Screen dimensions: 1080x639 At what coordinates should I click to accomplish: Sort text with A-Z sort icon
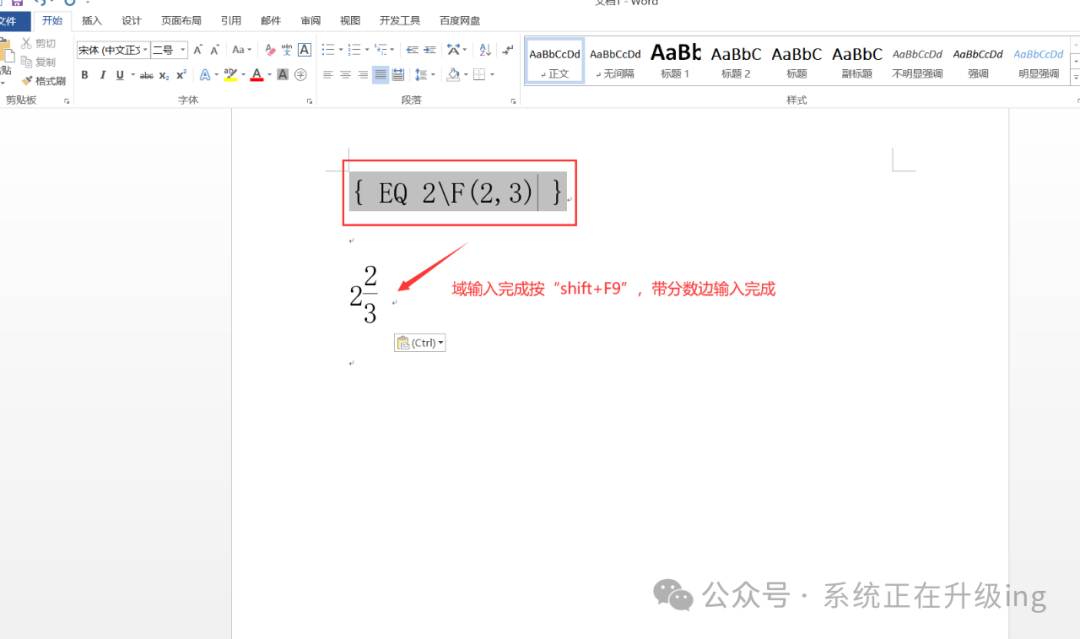(x=485, y=50)
